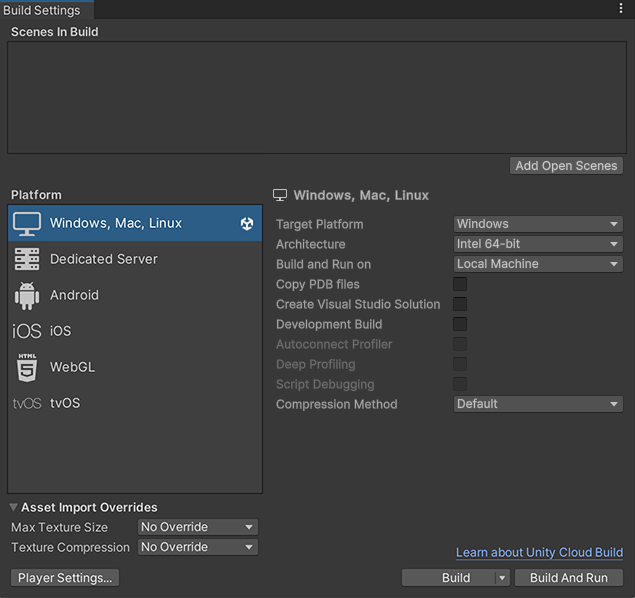
Task: Select the tvOS platform icon
Action: [27, 403]
